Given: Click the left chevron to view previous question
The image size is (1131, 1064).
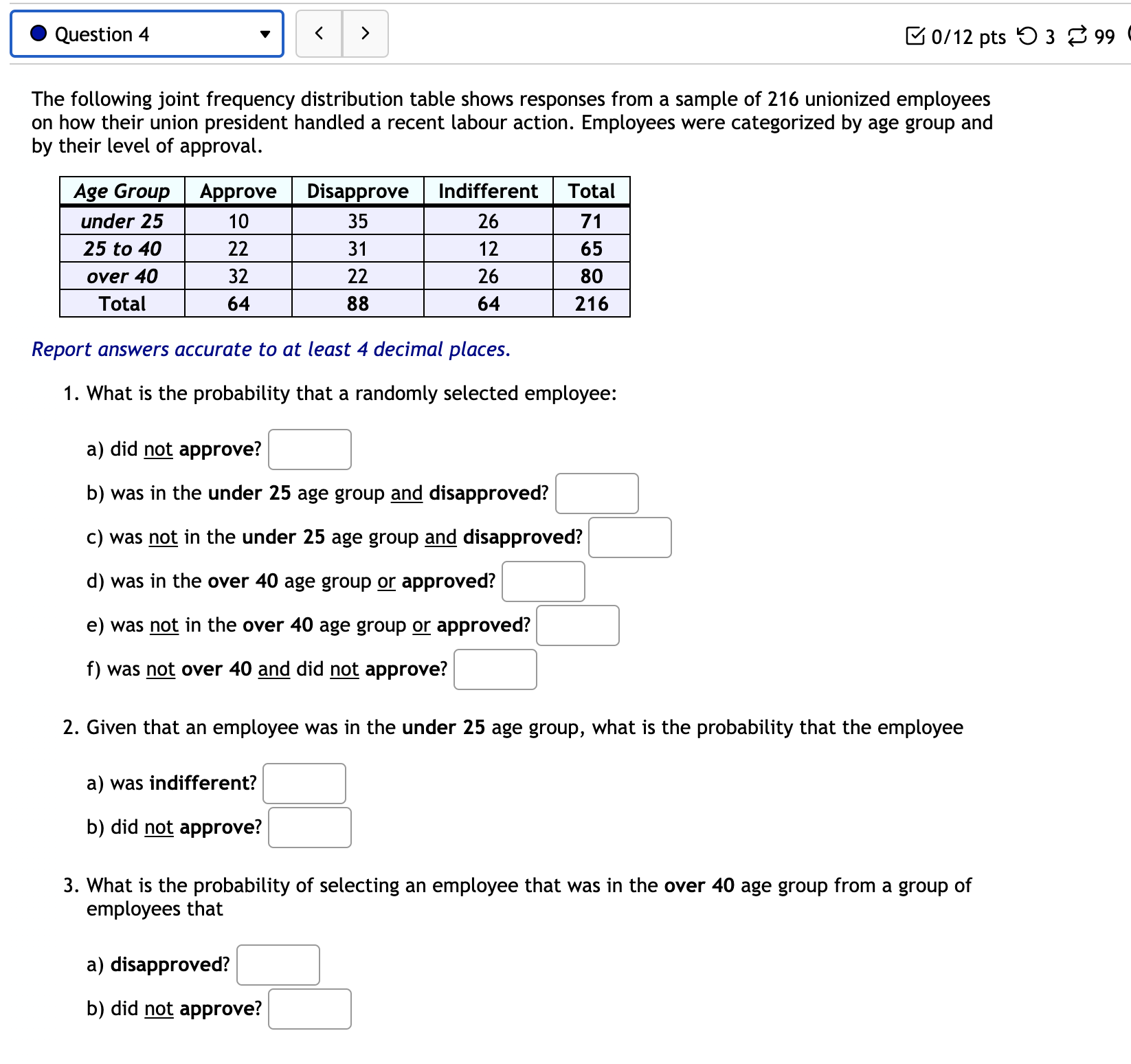Looking at the screenshot, I should point(319,33).
